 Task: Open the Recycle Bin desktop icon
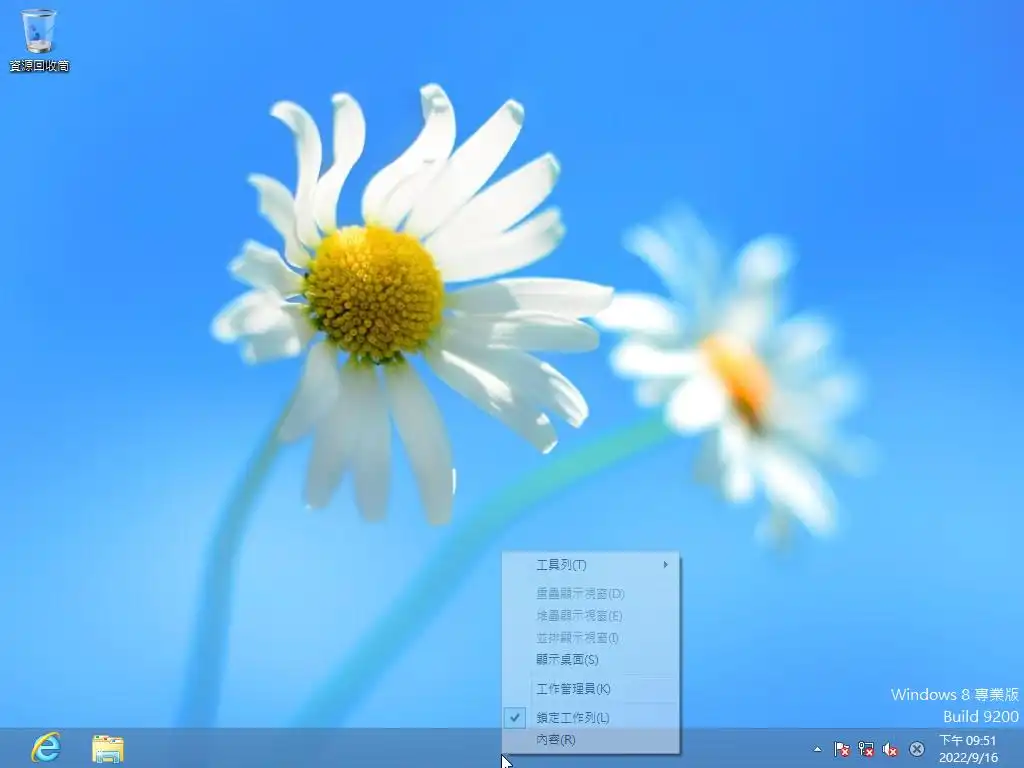pos(39,40)
